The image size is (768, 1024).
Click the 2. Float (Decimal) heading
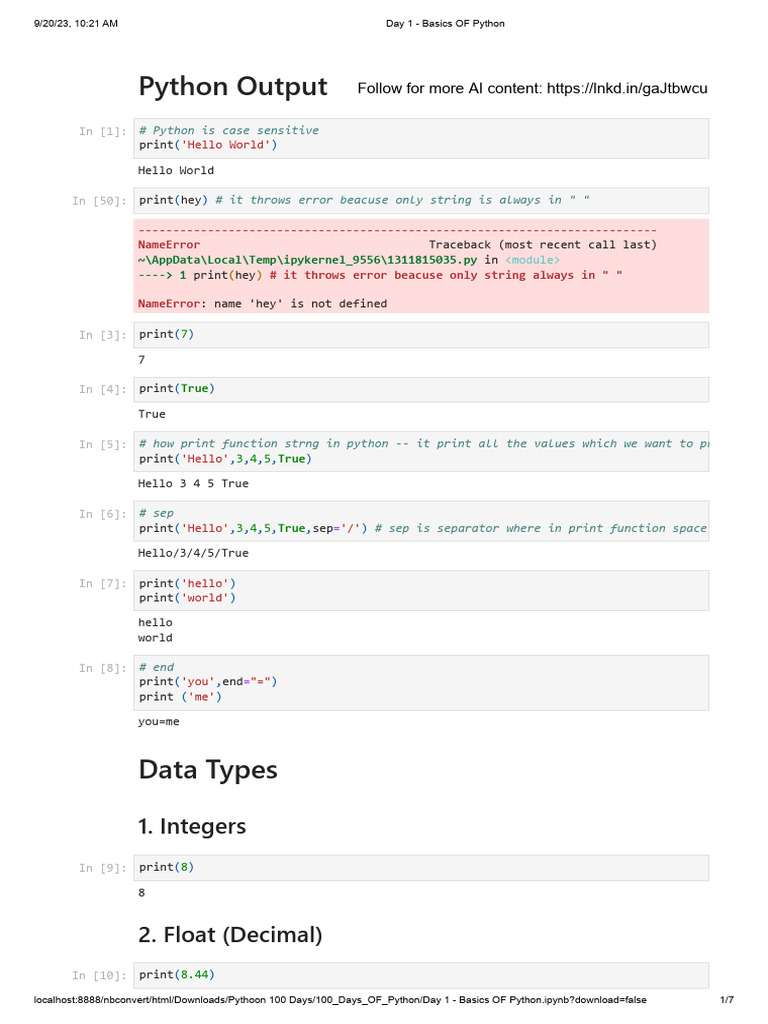point(230,935)
